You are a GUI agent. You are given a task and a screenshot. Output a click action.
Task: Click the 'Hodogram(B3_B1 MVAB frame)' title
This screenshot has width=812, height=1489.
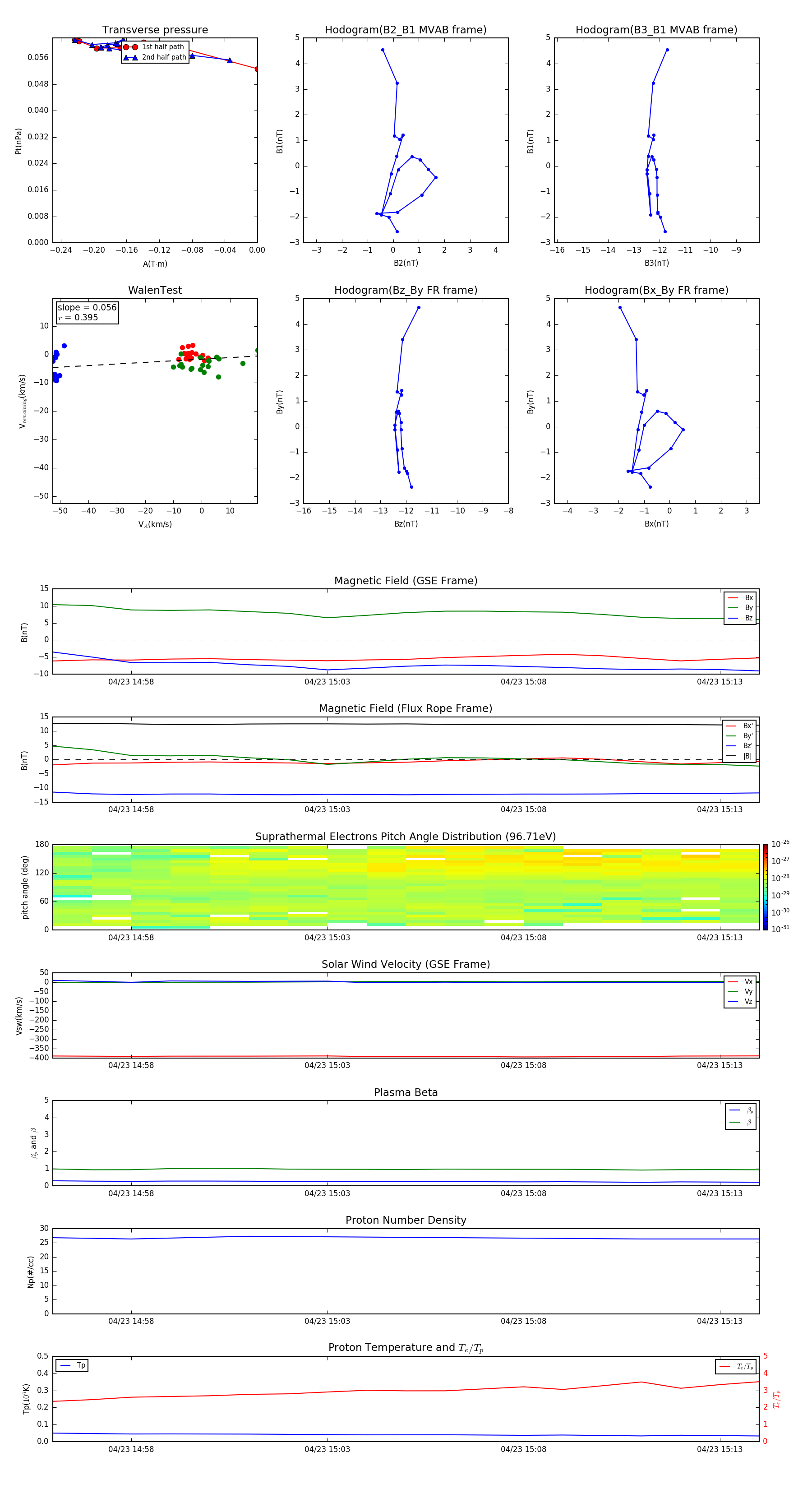coord(656,30)
